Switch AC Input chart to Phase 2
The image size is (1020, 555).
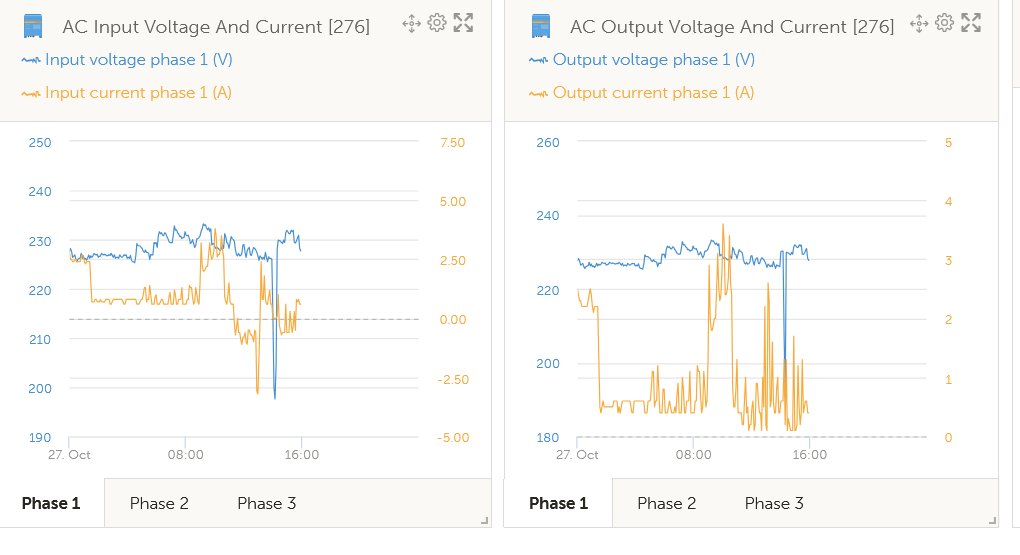coord(159,503)
